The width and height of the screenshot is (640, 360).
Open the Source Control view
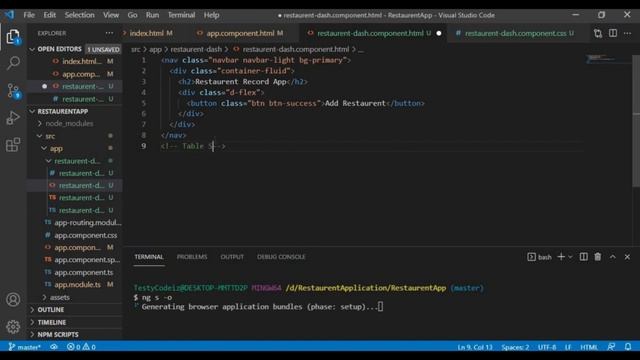pos(13,91)
